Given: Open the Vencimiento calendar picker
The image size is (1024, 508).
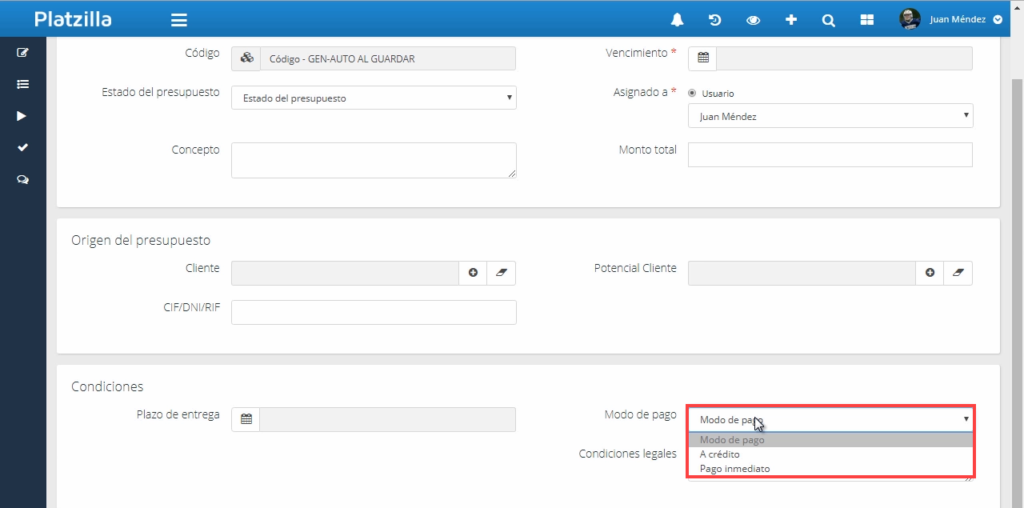Looking at the screenshot, I should (703, 58).
